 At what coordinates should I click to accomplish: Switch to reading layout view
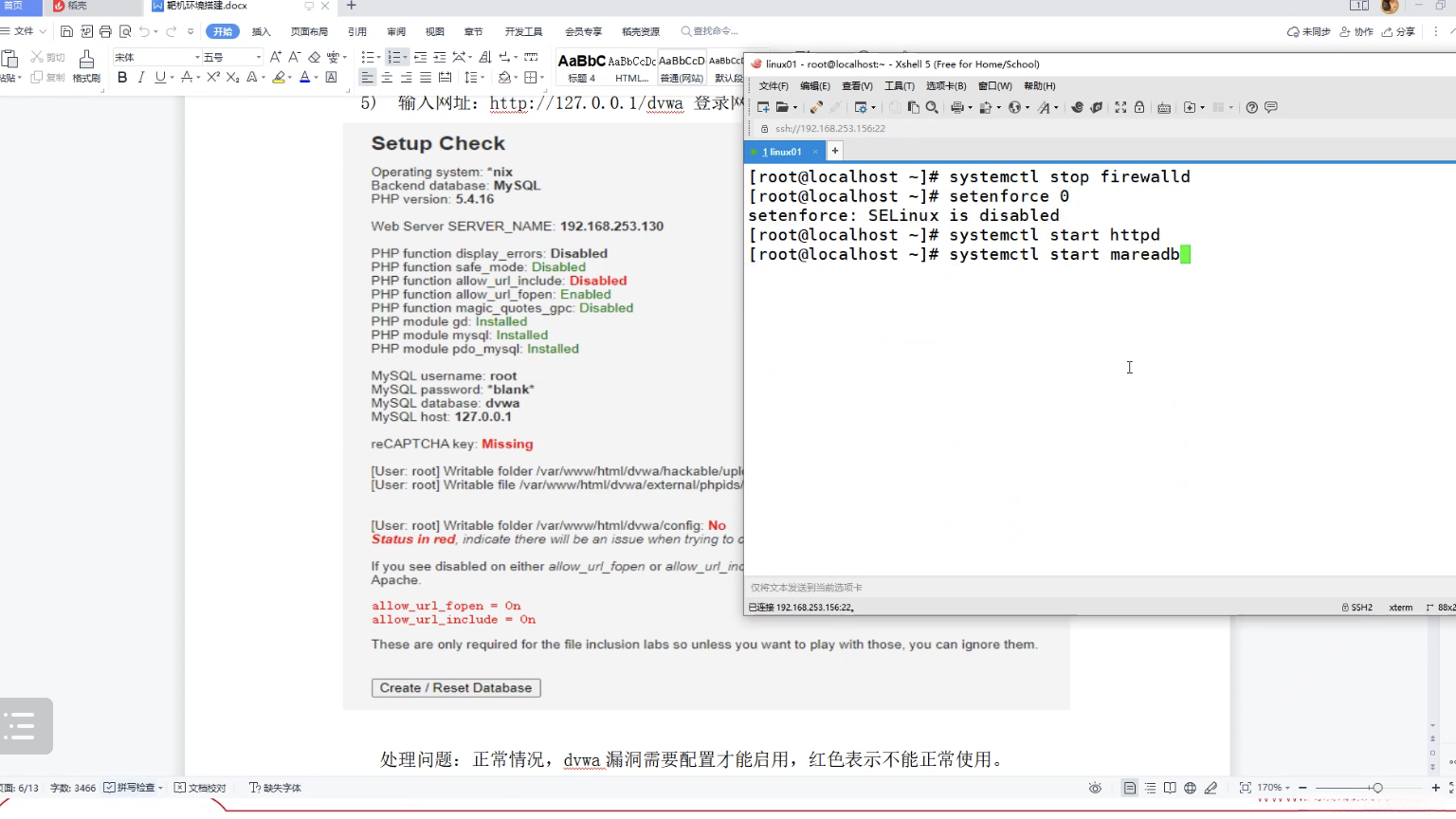coord(1170,788)
